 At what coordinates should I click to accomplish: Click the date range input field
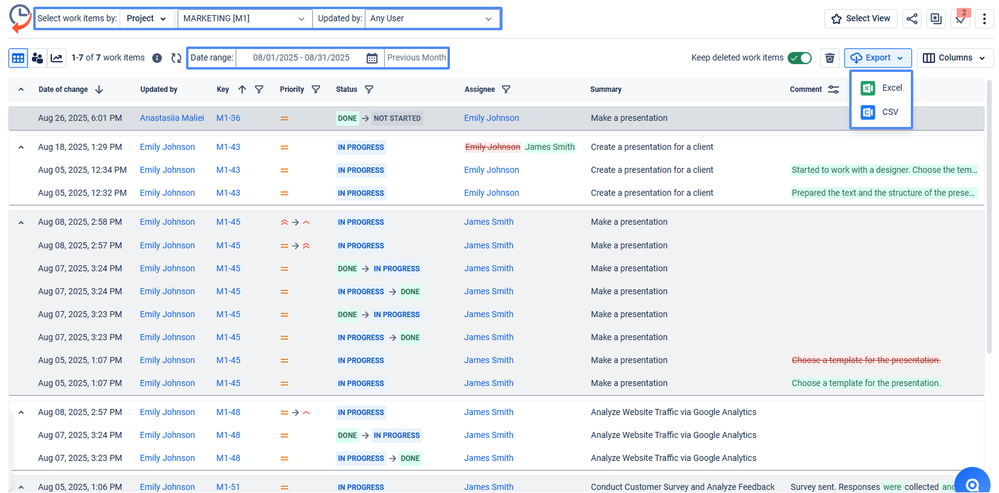point(300,58)
